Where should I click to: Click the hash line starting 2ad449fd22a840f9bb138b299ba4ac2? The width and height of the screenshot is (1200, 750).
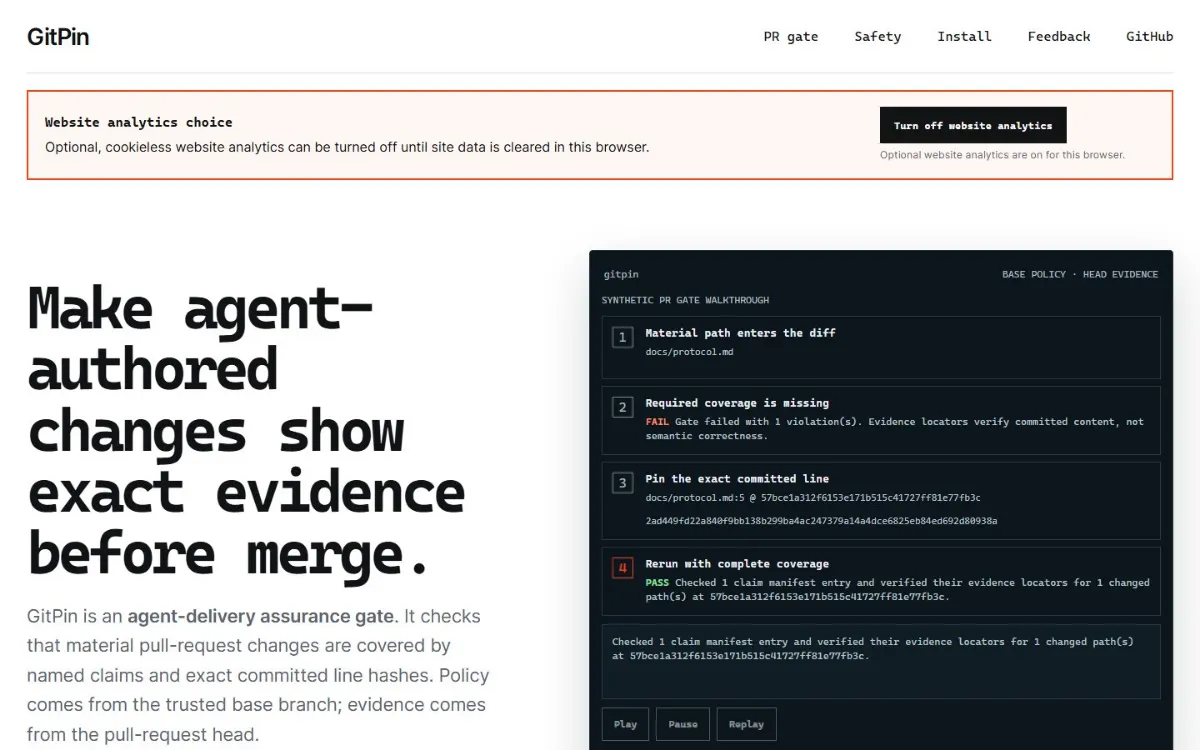tap(821, 521)
